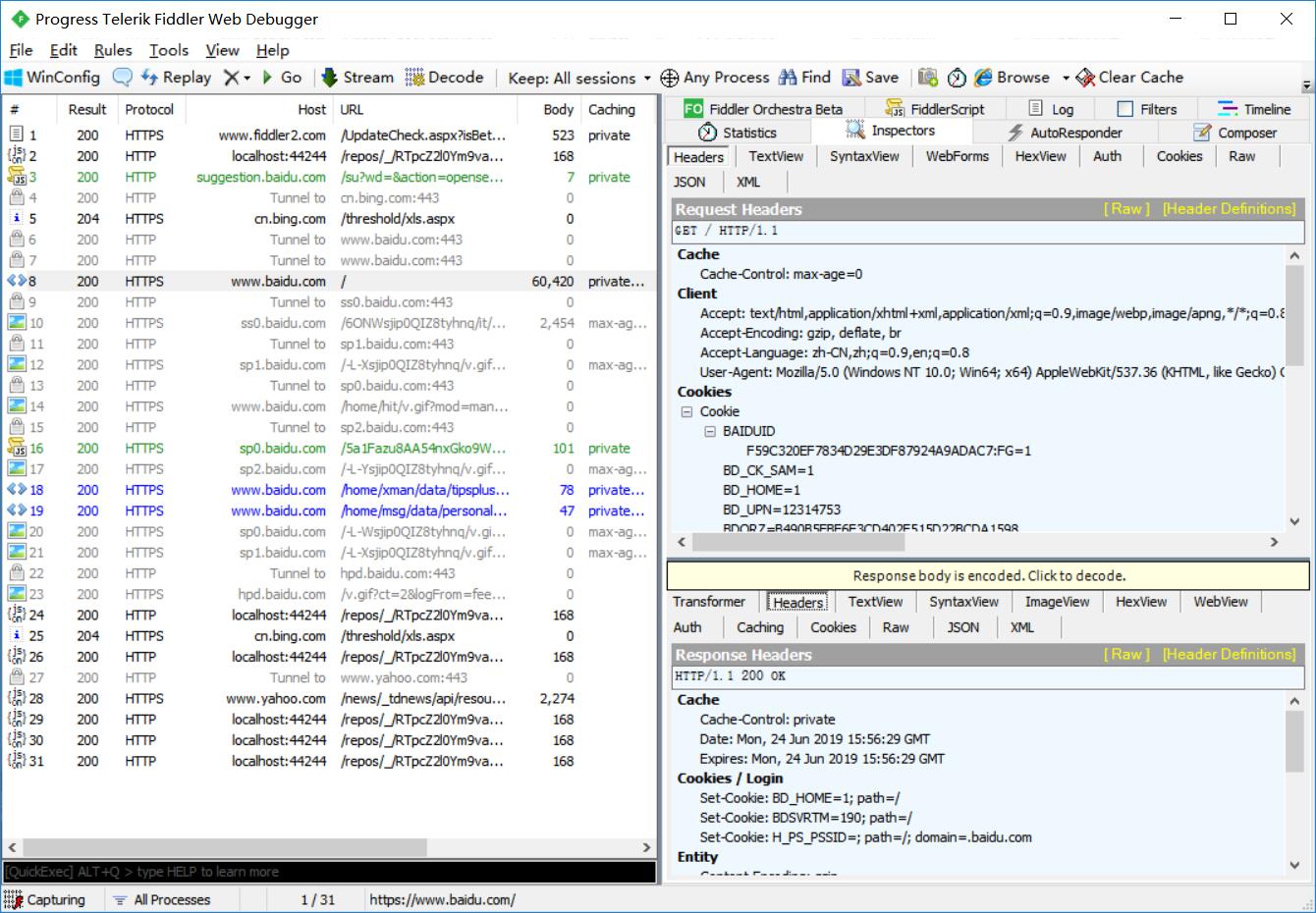This screenshot has width=1316, height=913.
Task: Select request HexView inspector tab
Action: point(1041,156)
